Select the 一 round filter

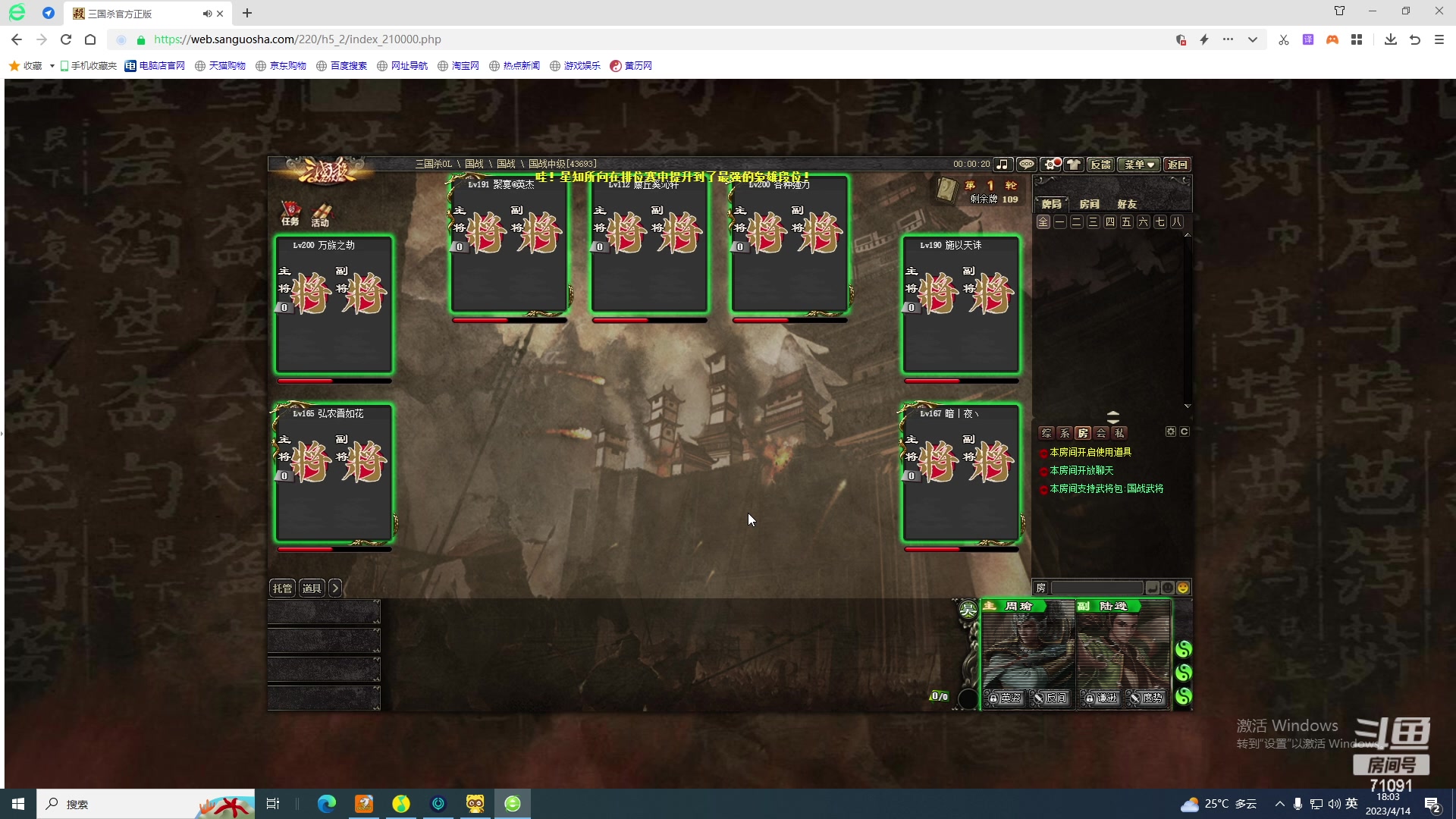coord(1060,222)
